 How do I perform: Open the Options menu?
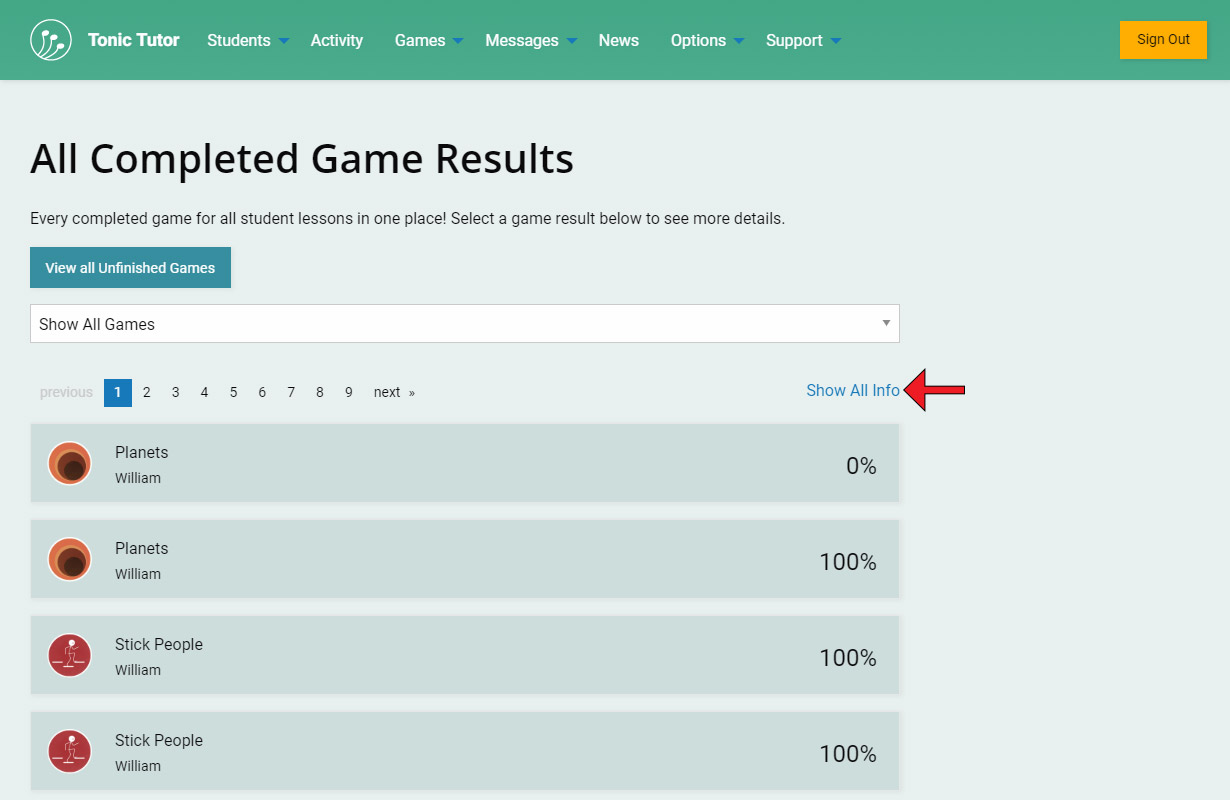(707, 41)
